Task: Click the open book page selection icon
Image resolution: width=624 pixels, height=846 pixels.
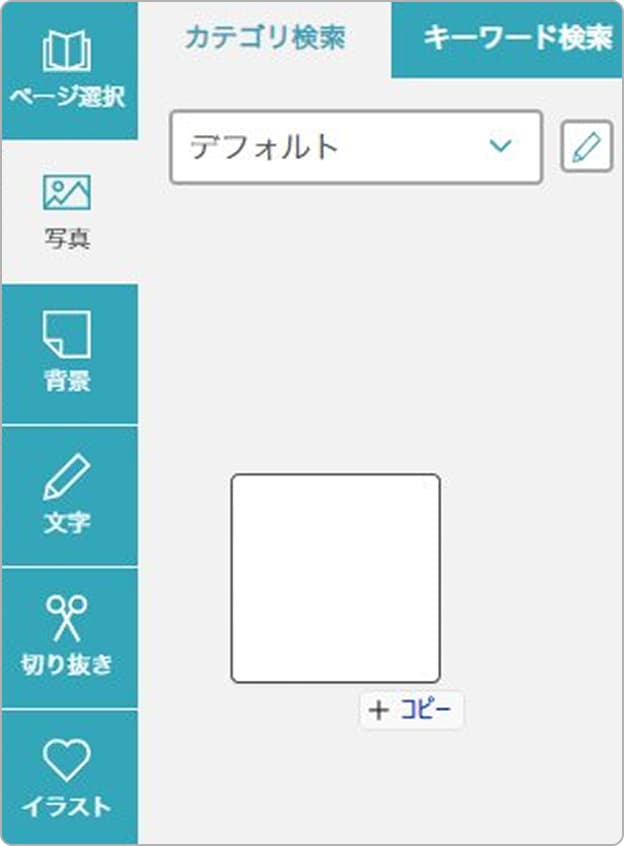Action: coord(67,50)
